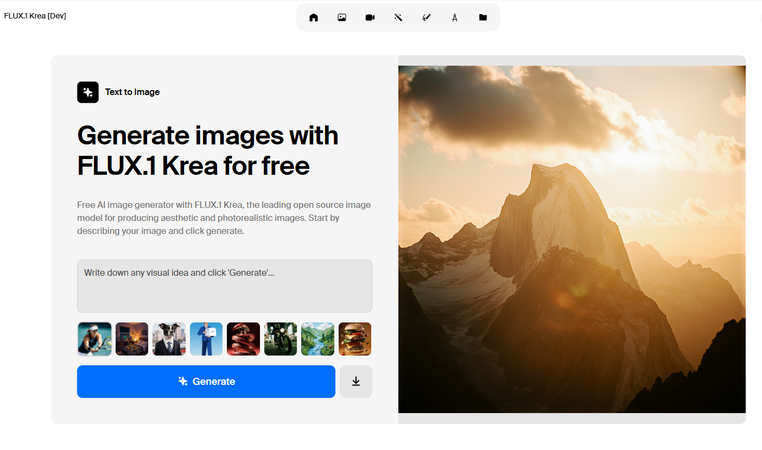The height and width of the screenshot is (450, 762).
Task: Go to Home via the house icon
Action: tap(313, 17)
